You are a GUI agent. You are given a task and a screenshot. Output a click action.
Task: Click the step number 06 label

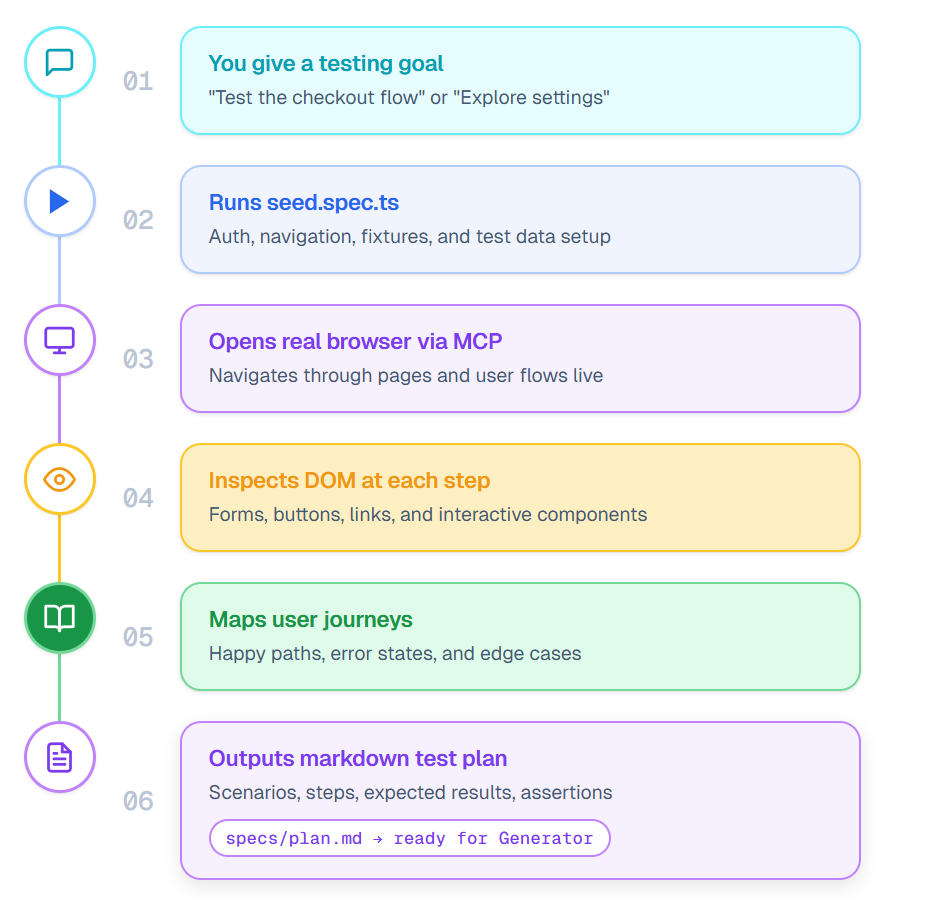click(x=138, y=801)
